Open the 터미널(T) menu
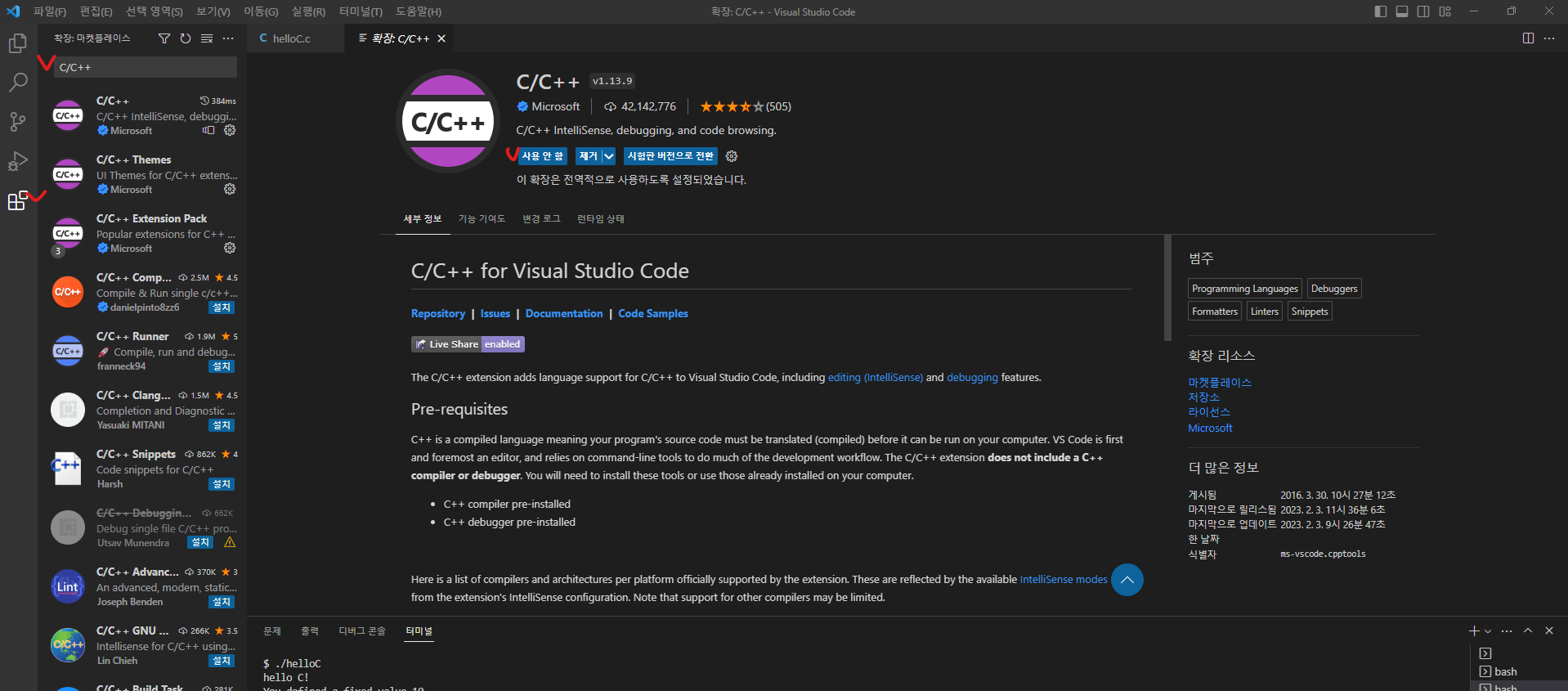1568x691 pixels. click(x=361, y=11)
